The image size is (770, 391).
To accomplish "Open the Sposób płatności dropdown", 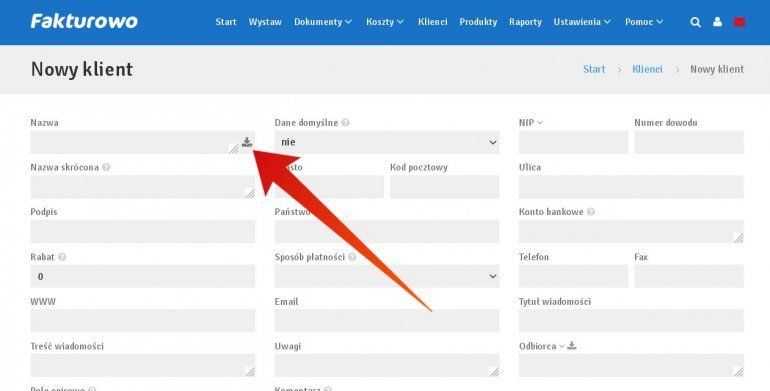I will [387, 277].
